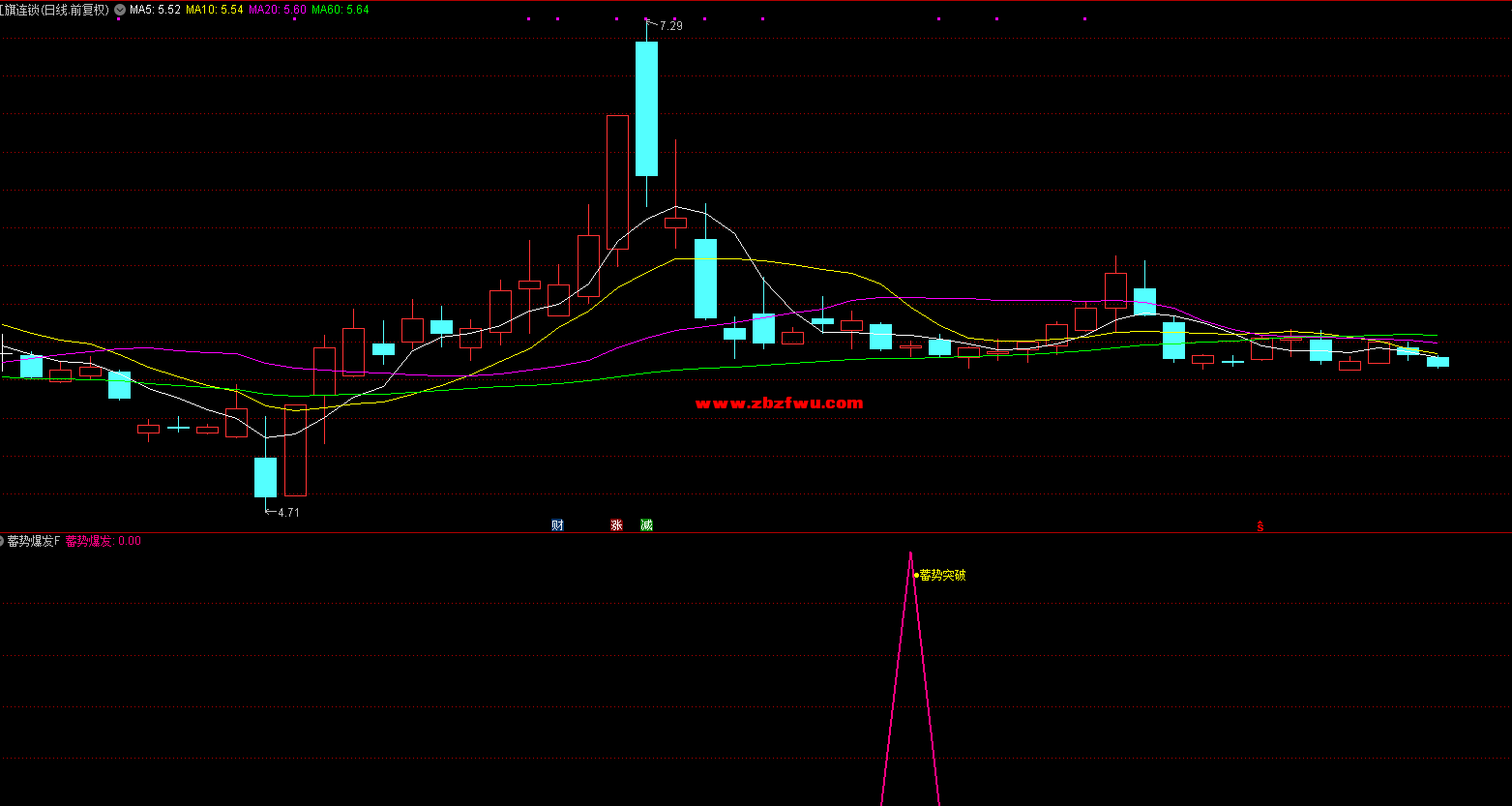Click the magenta dot above the 7.29 candle

pos(646,19)
